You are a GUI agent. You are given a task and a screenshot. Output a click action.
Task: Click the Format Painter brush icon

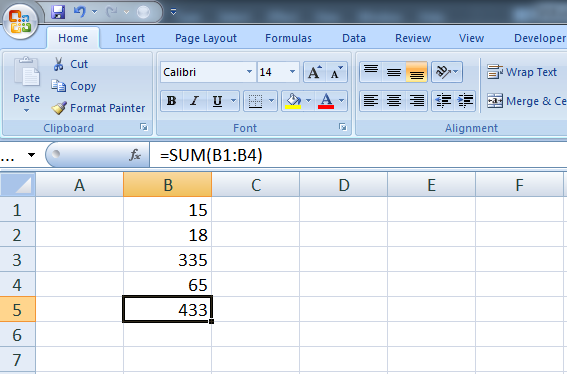(59, 108)
